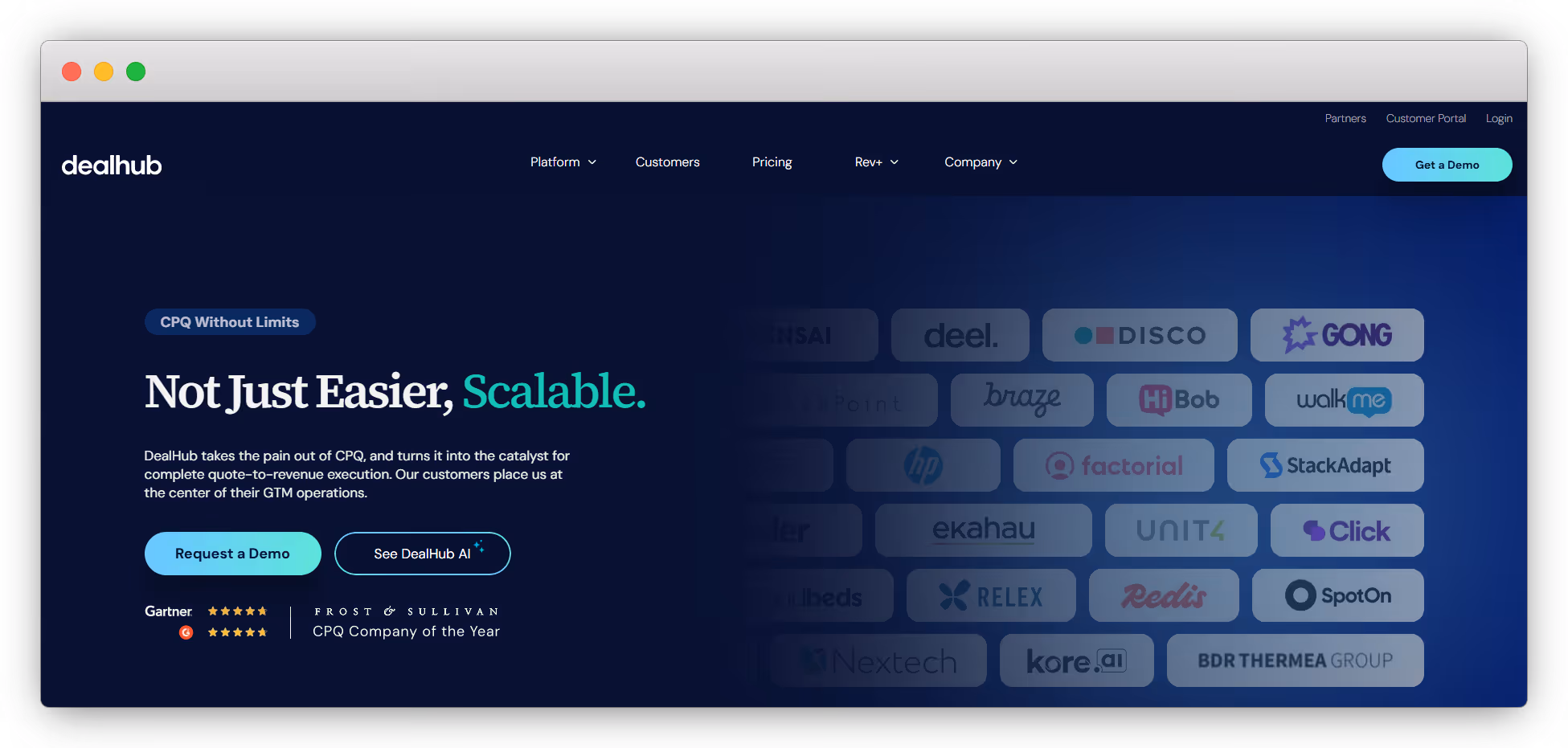Click the G2 logo icon
The image size is (1568, 748).
(186, 632)
